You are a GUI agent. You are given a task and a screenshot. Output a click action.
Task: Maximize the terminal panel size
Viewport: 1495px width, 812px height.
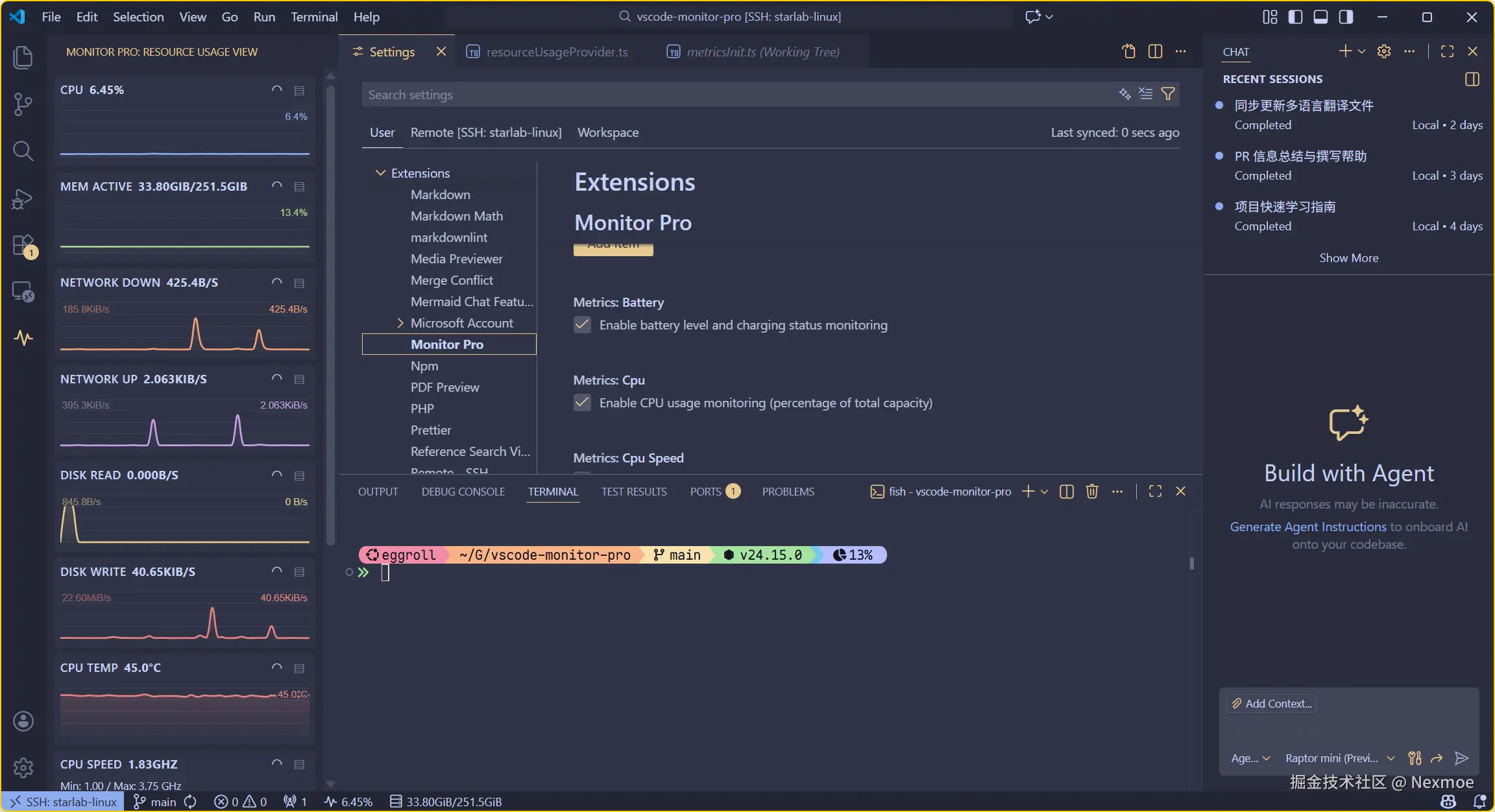click(1155, 492)
